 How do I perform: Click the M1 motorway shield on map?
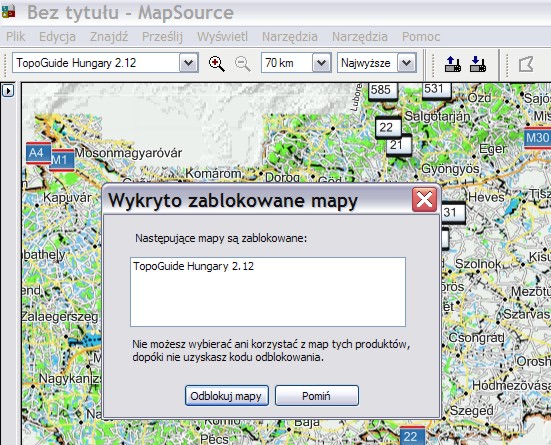pos(61,160)
